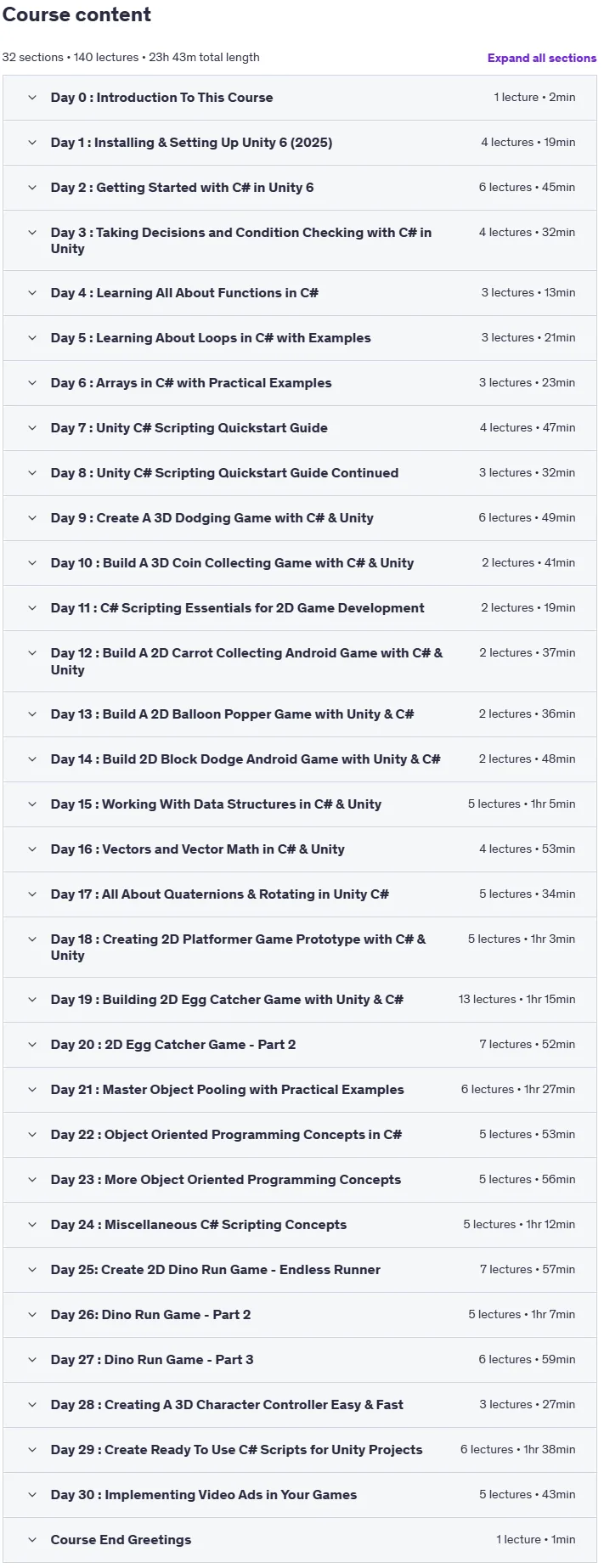Select Day 30 Implementing Video Ads section
This screenshot has width=604, height=1568.
click(300, 1495)
